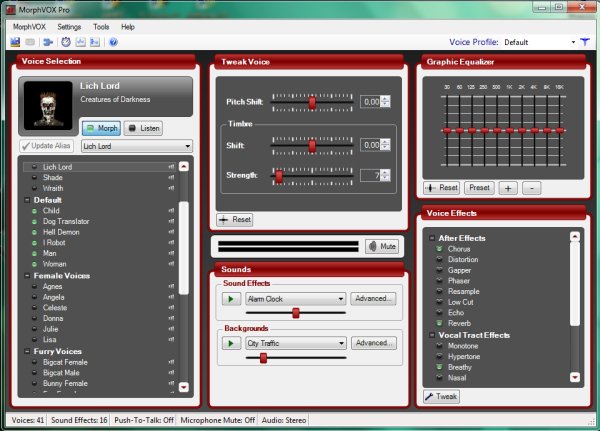This screenshot has width=600, height=431.
Task: Open the Help menu
Action: (x=128, y=27)
